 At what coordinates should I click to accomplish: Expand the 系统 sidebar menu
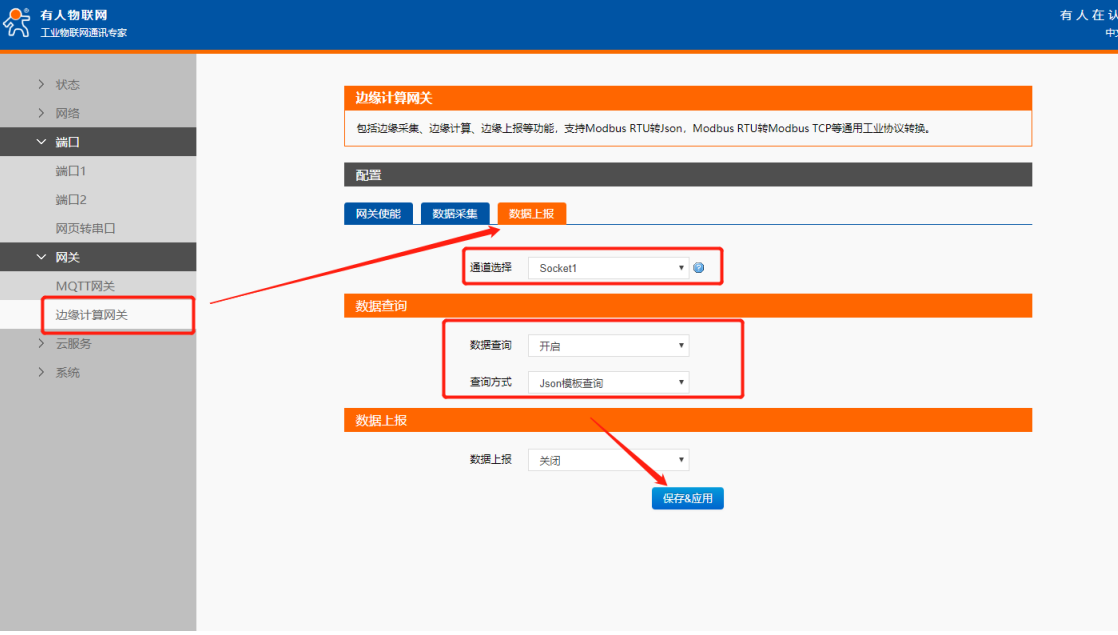point(67,372)
